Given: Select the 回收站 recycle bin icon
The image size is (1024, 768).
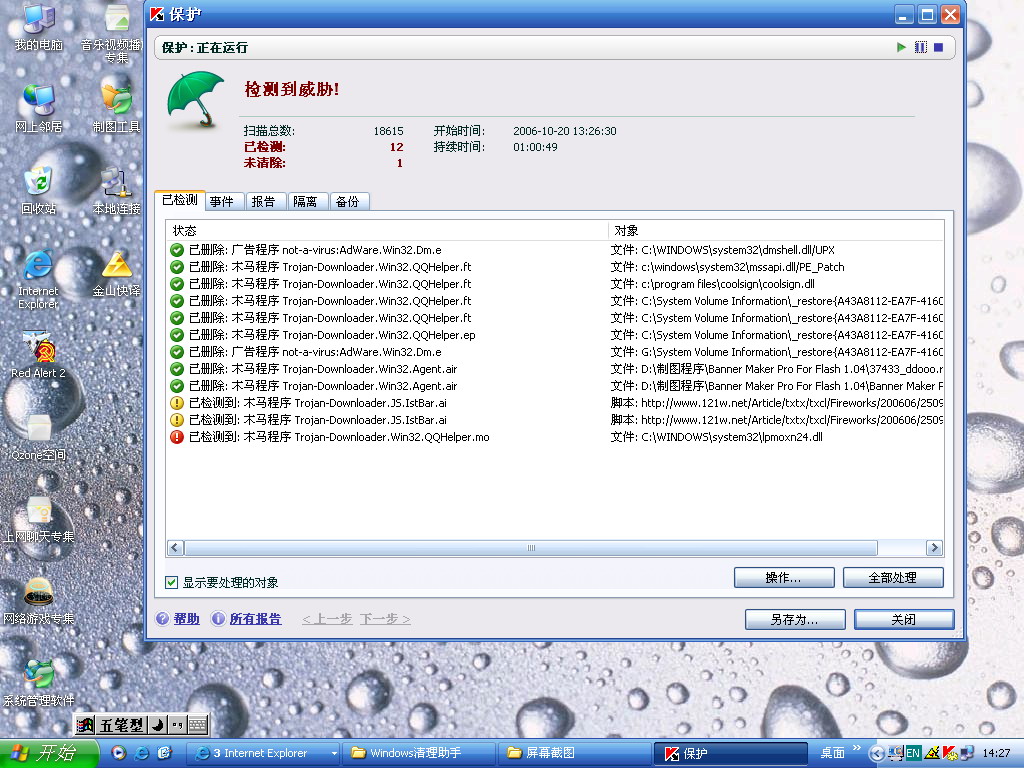Looking at the screenshot, I should (x=39, y=191).
